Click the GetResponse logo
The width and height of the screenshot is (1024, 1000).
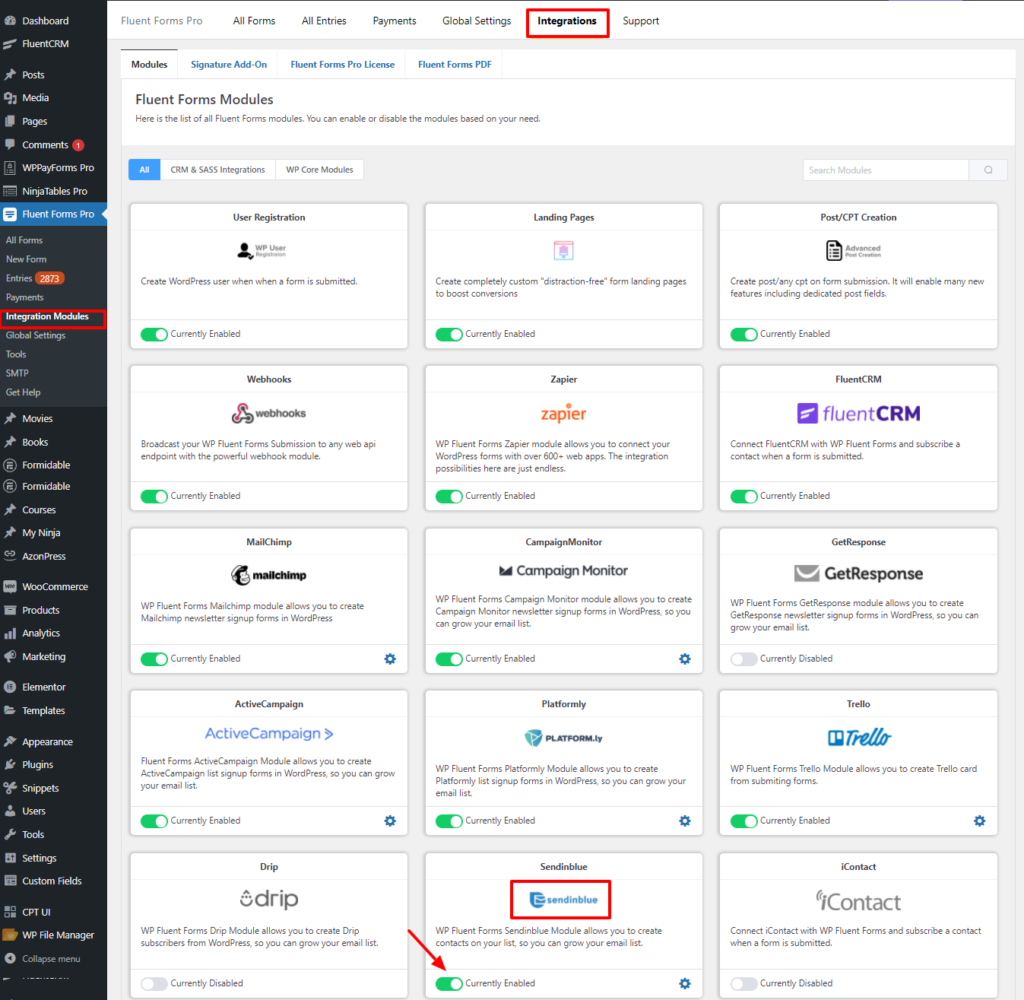coord(858,573)
